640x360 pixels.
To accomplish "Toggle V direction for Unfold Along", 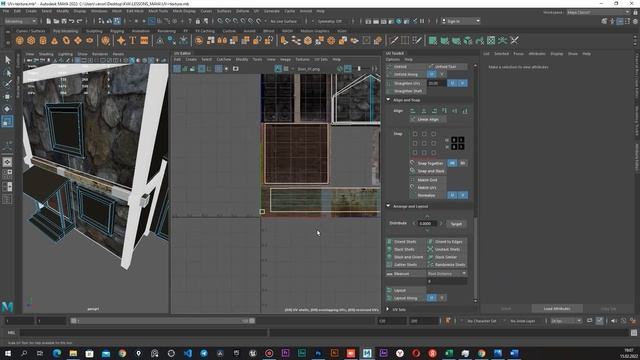I will pos(442,74).
